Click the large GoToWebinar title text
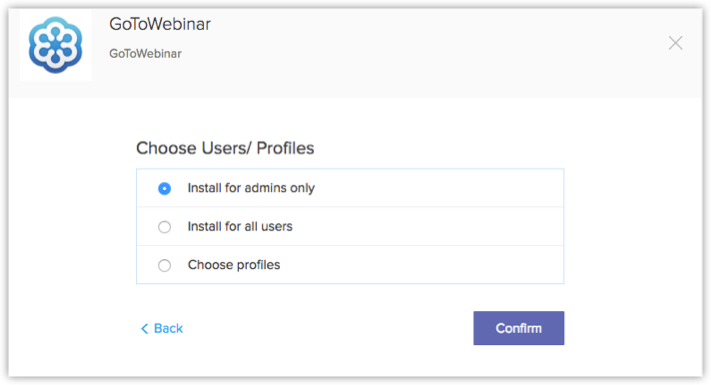Image resolution: width=711 pixels, height=385 pixels. click(x=160, y=24)
